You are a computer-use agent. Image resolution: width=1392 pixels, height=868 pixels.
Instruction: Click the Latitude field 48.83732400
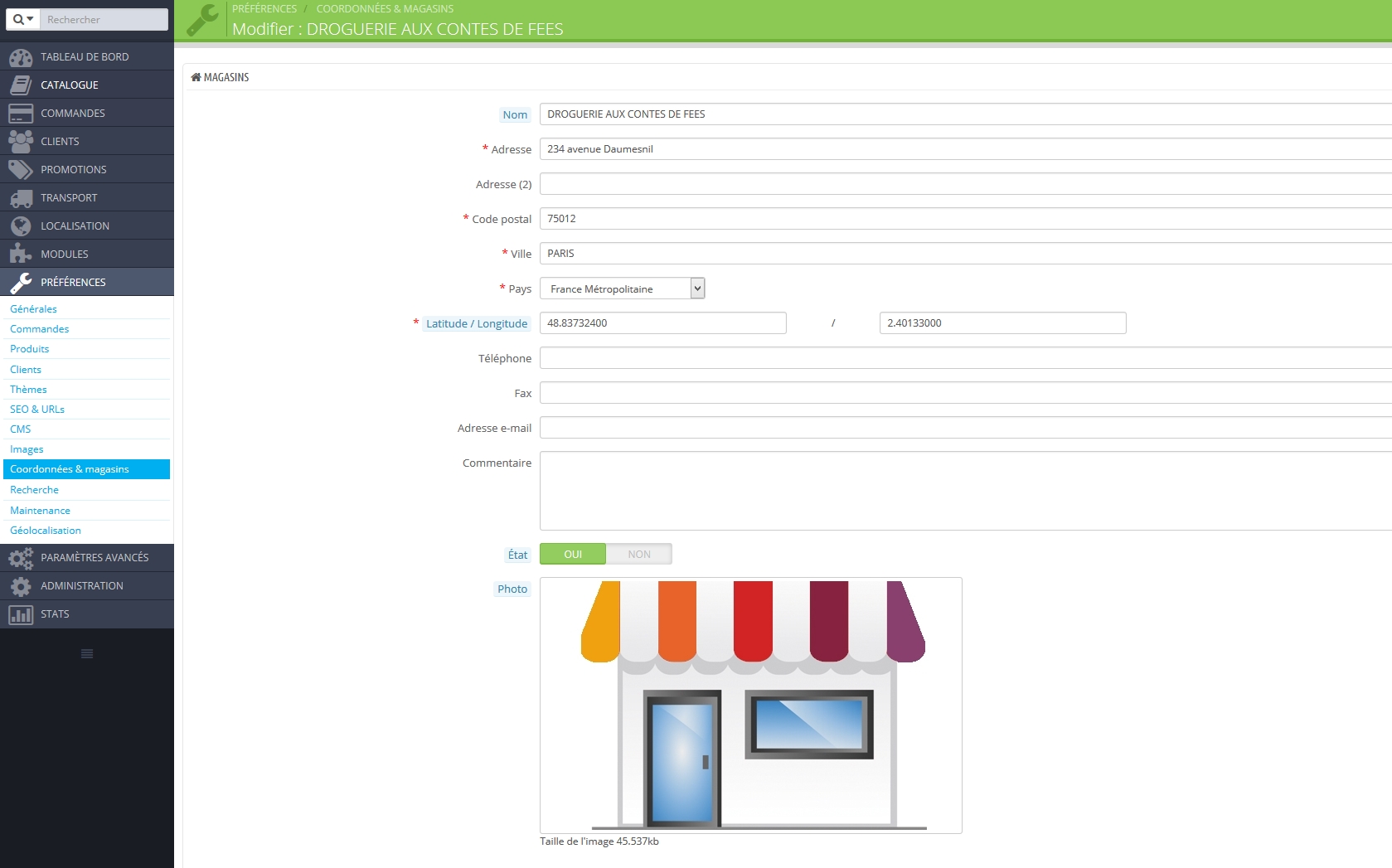[x=663, y=323]
